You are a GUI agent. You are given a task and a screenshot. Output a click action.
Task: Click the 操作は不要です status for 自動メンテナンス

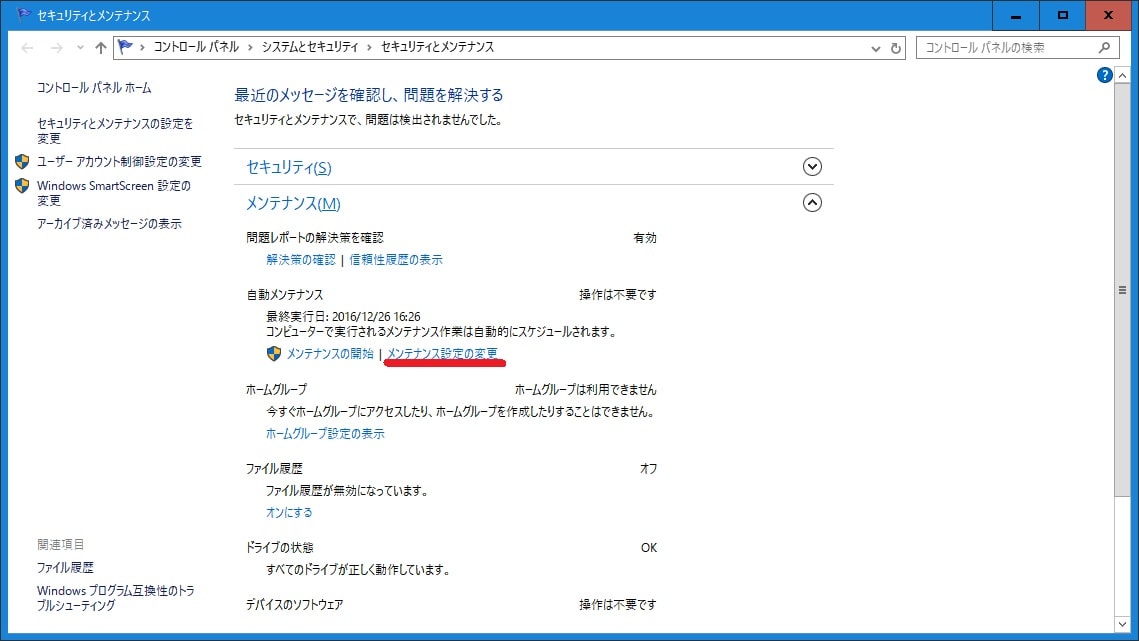click(x=617, y=295)
